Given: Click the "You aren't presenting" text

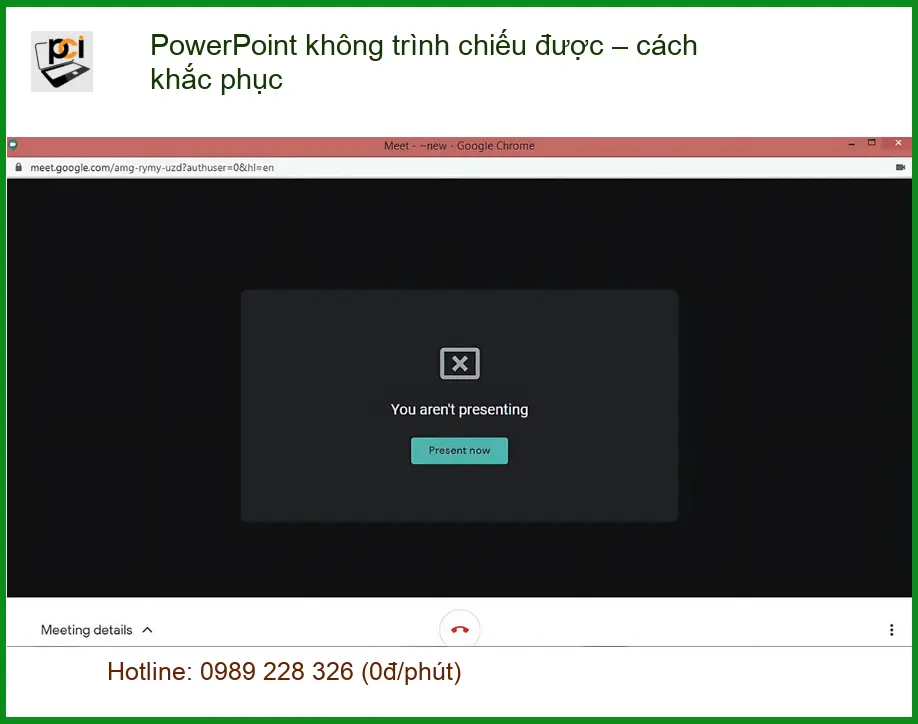Looking at the screenshot, I should point(460,409).
